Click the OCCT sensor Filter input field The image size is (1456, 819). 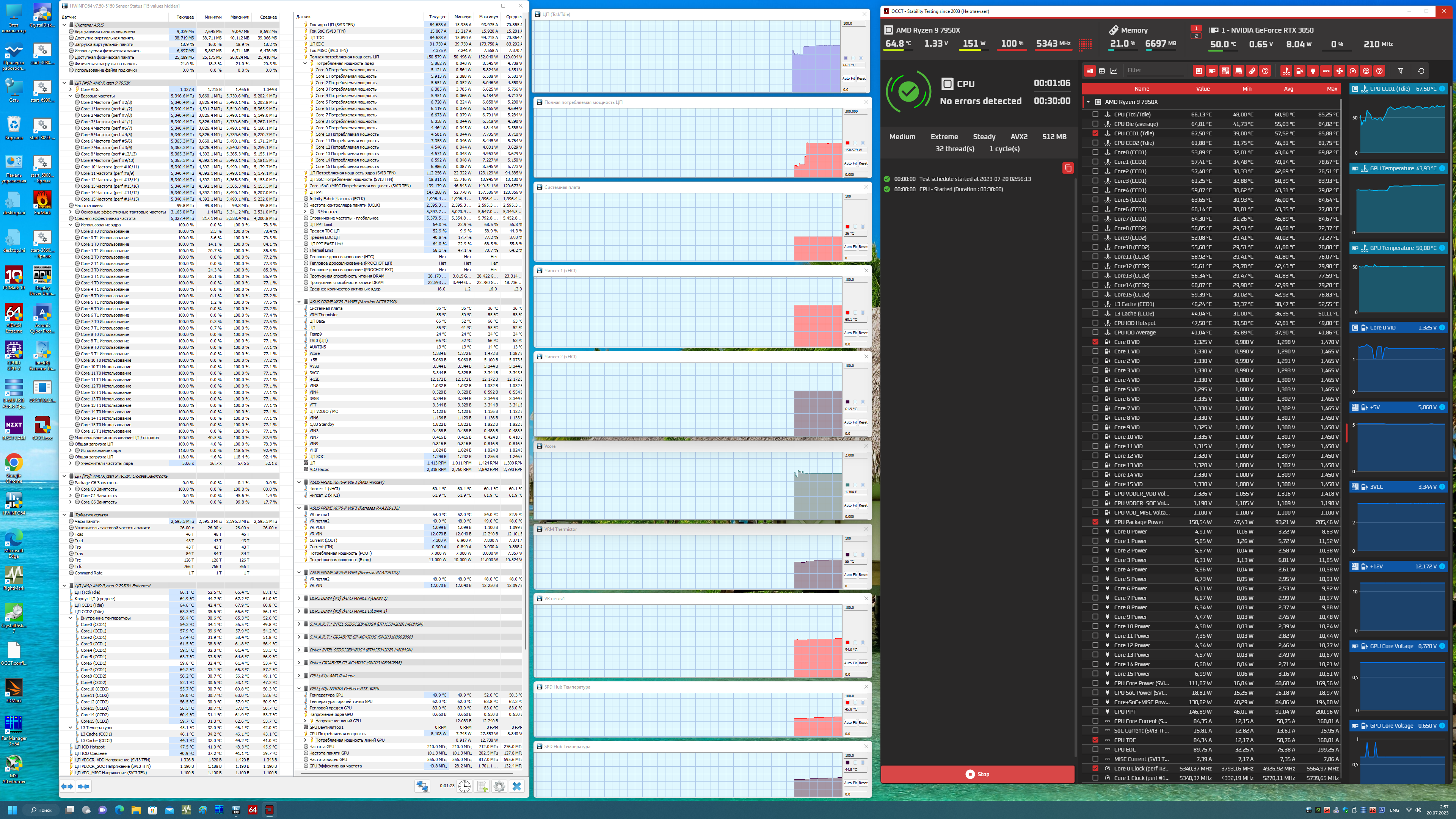tap(1153, 71)
